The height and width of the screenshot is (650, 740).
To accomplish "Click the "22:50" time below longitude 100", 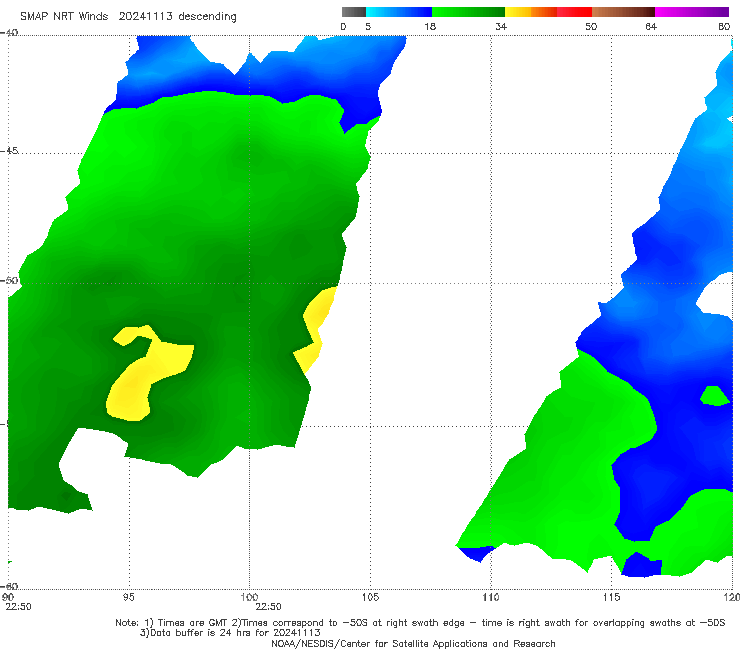I will (x=268, y=607).
